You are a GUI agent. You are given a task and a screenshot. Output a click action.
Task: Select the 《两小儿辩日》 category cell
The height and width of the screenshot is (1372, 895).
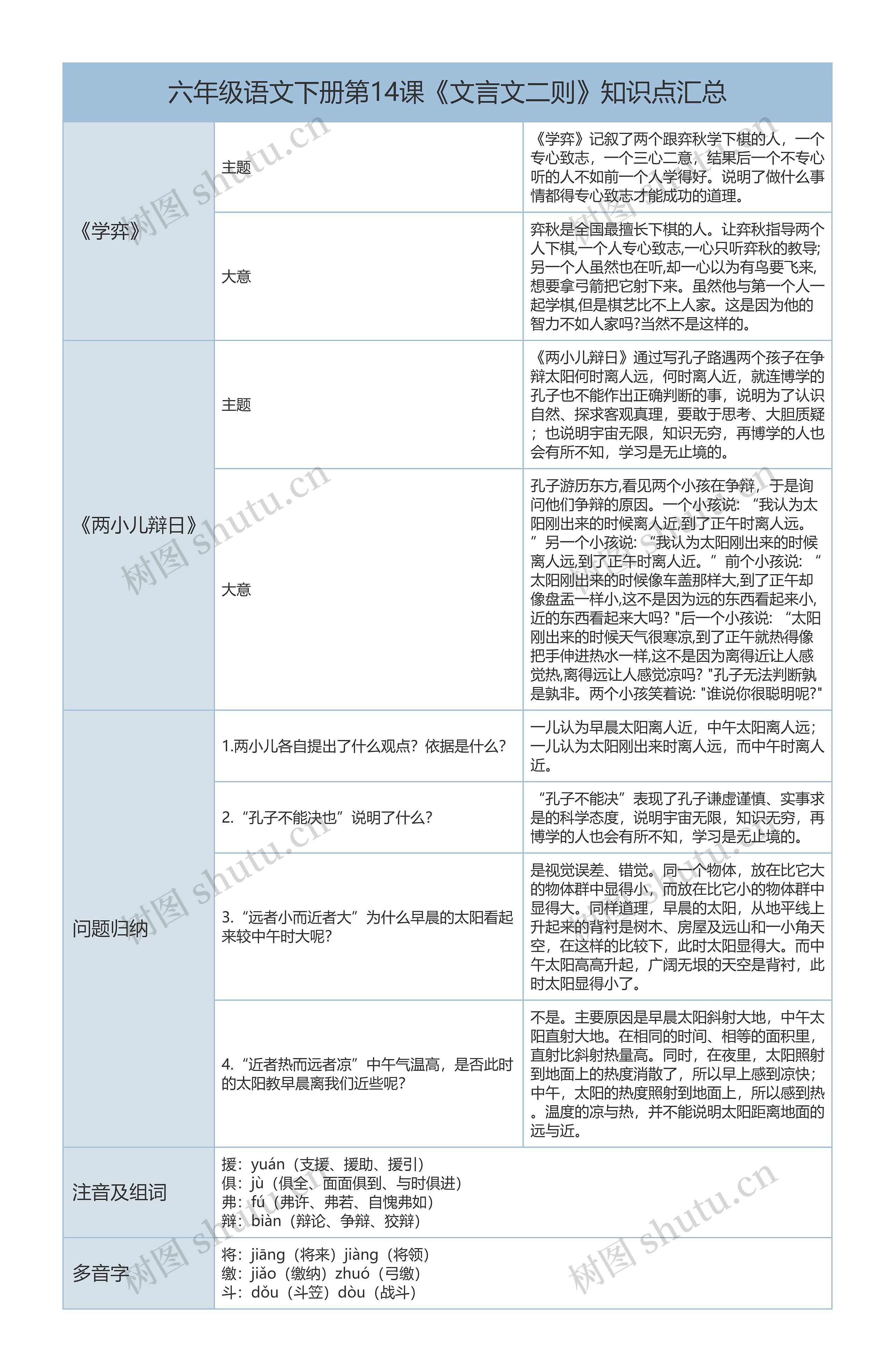coord(138,525)
